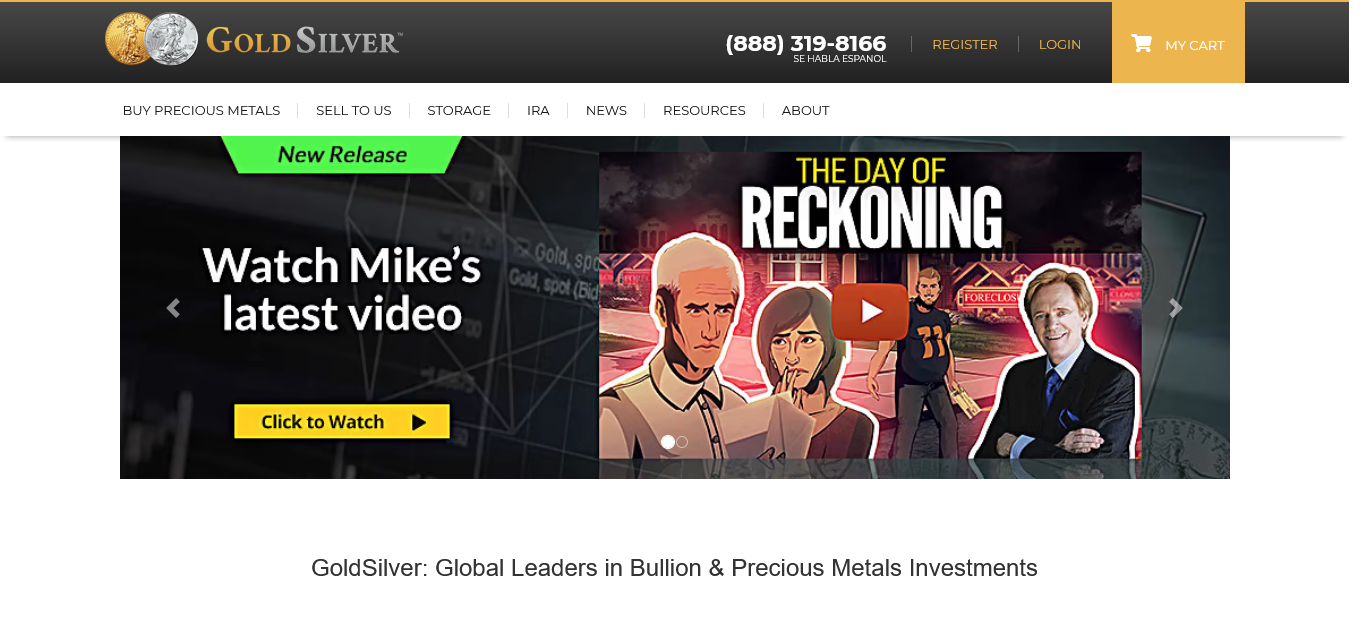This screenshot has width=1366, height=643.
Task: Open the About menu item
Action: click(x=805, y=110)
